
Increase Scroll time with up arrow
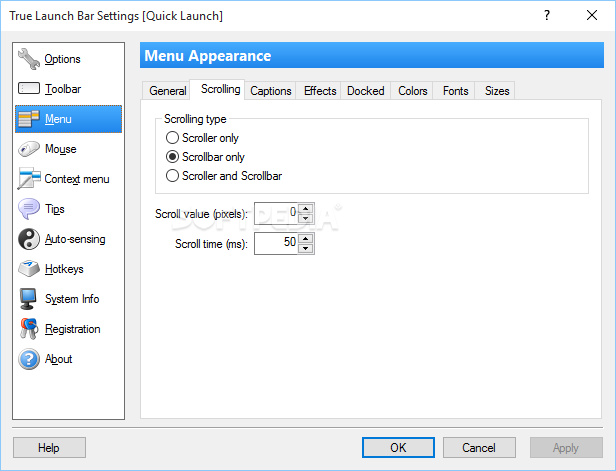click(306, 238)
